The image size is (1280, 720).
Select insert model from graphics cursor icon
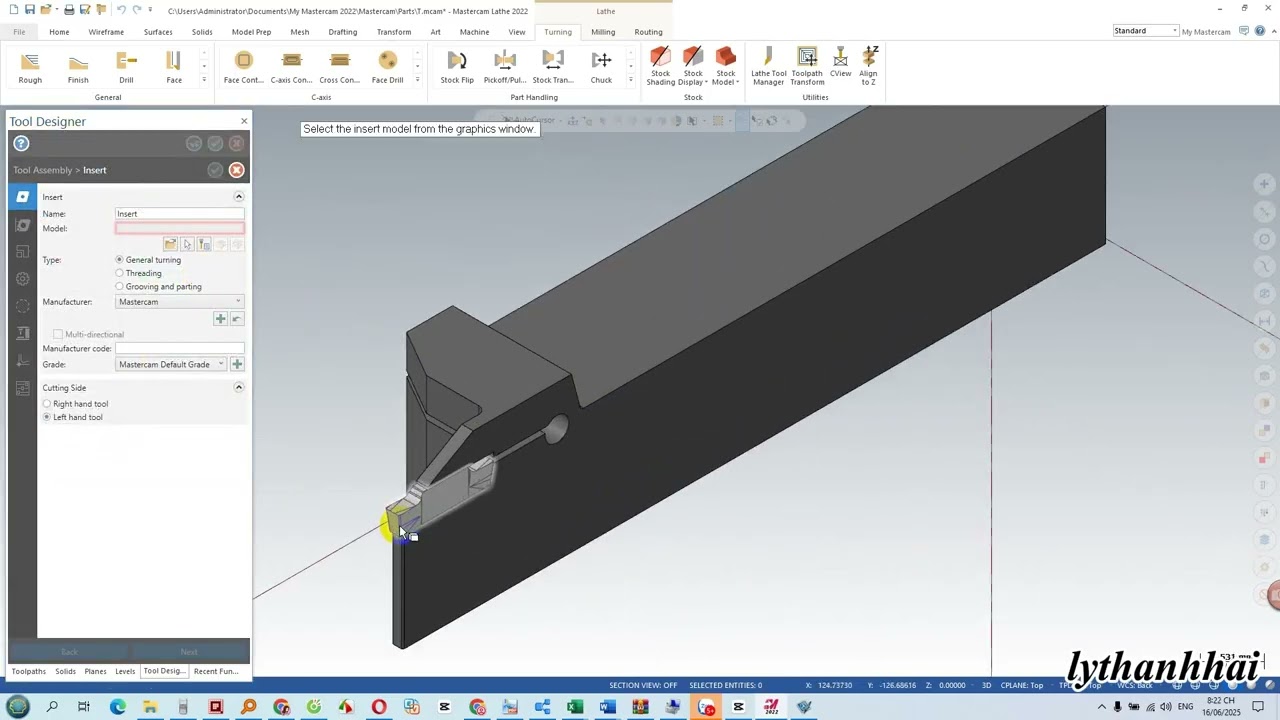click(x=187, y=245)
